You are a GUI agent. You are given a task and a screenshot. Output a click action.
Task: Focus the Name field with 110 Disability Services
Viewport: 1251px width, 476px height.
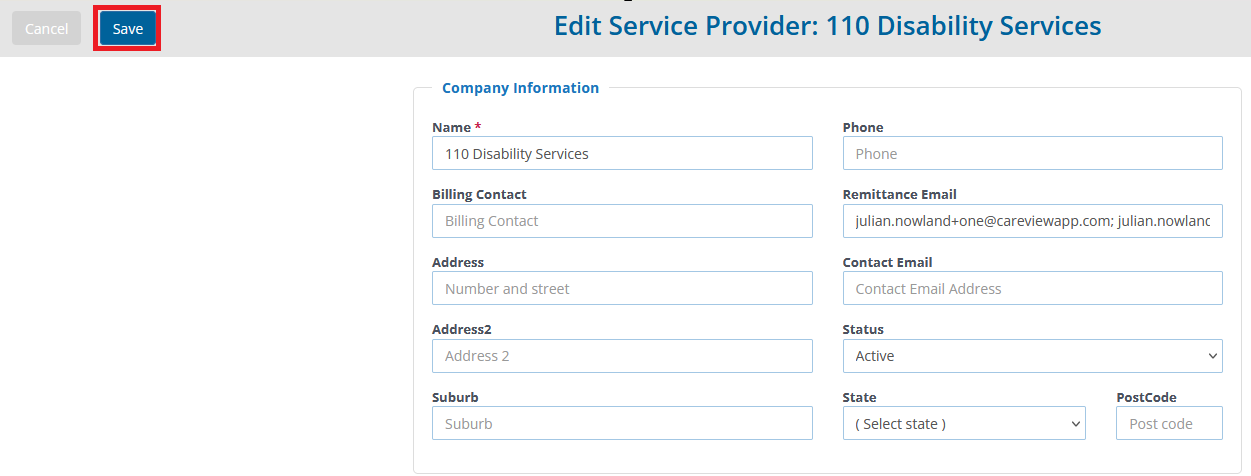click(622, 154)
